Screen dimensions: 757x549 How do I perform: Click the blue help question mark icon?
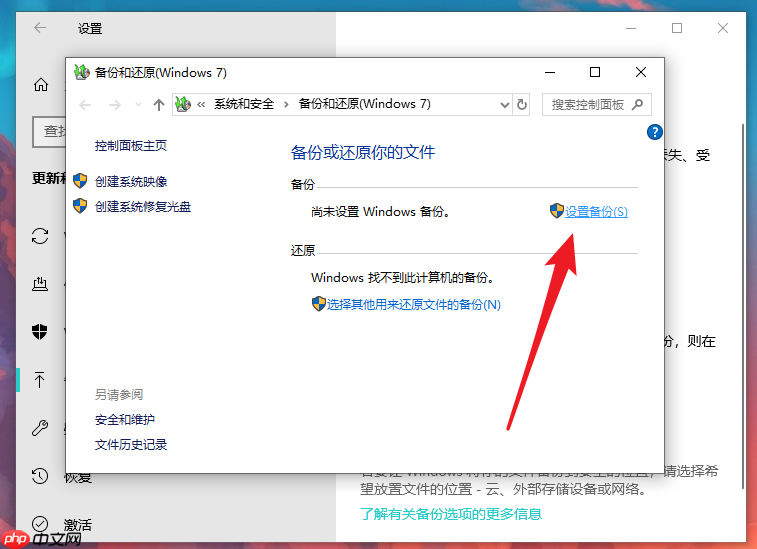coord(655,132)
